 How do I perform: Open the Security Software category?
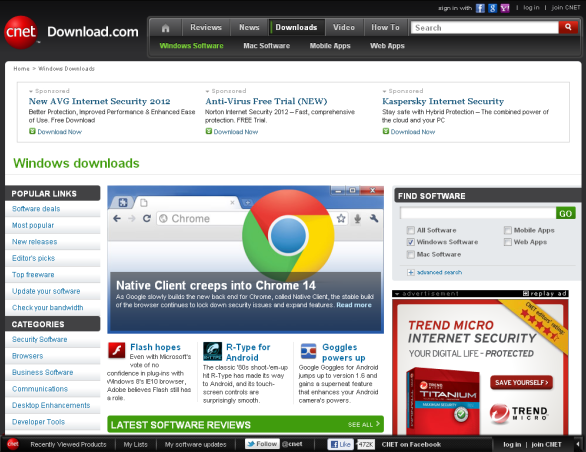40,339
